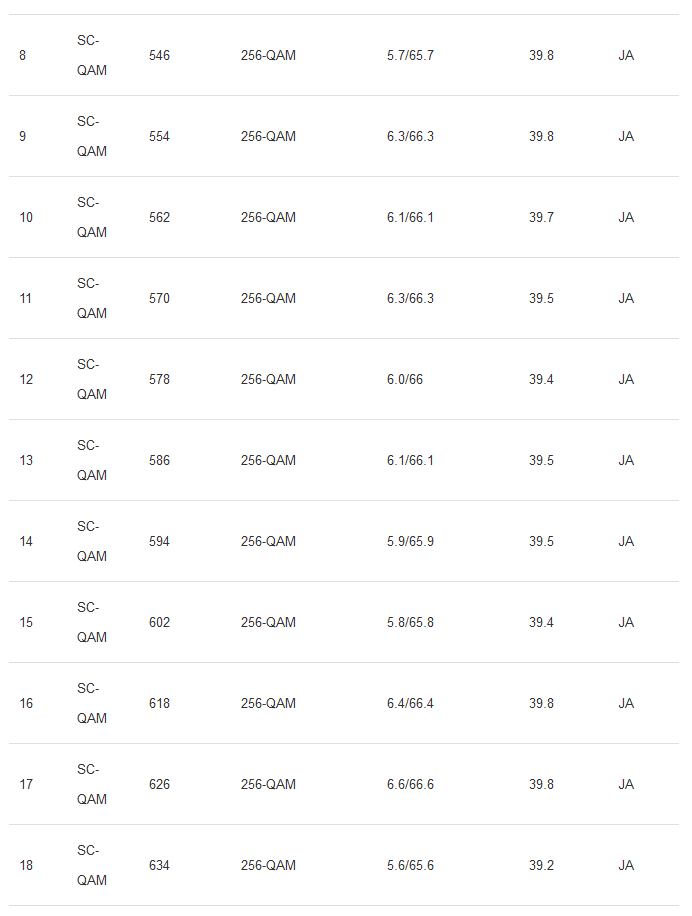
Task: Select the 39.7 signal value
Action: click(541, 217)
